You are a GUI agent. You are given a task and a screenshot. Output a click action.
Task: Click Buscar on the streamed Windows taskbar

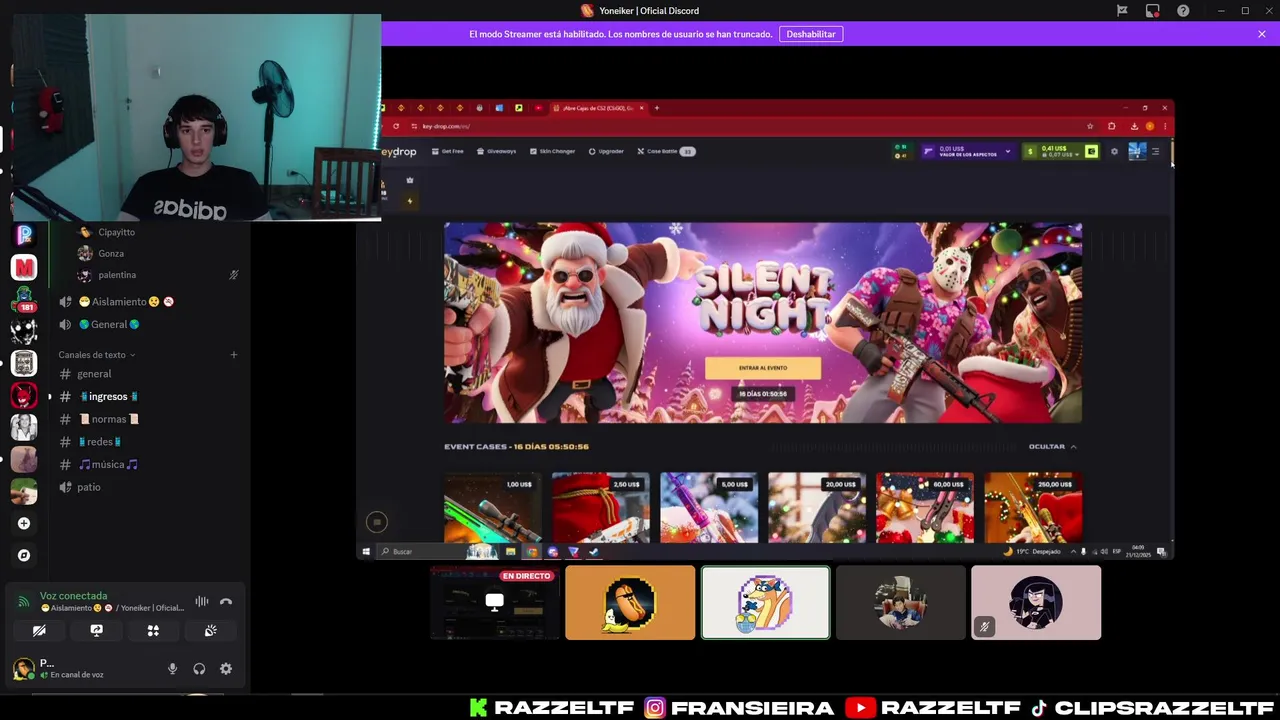(420, 552)
